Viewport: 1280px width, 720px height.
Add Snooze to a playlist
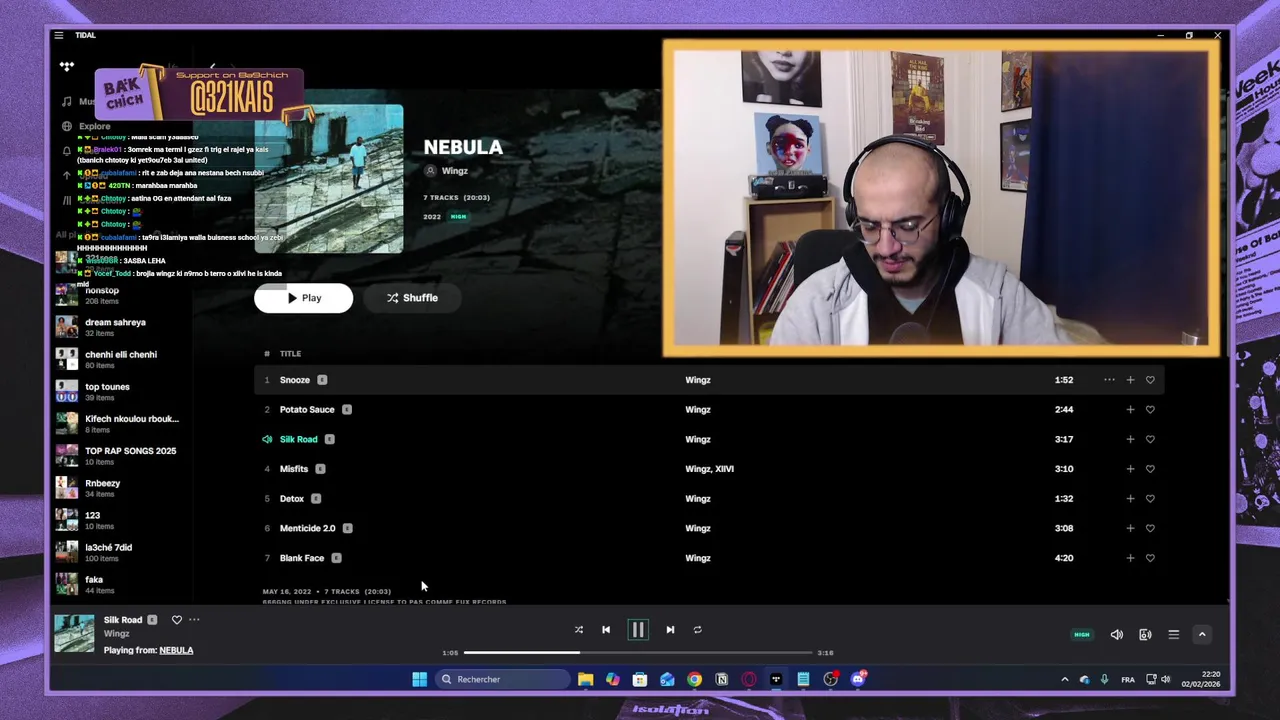point(1130,380)
